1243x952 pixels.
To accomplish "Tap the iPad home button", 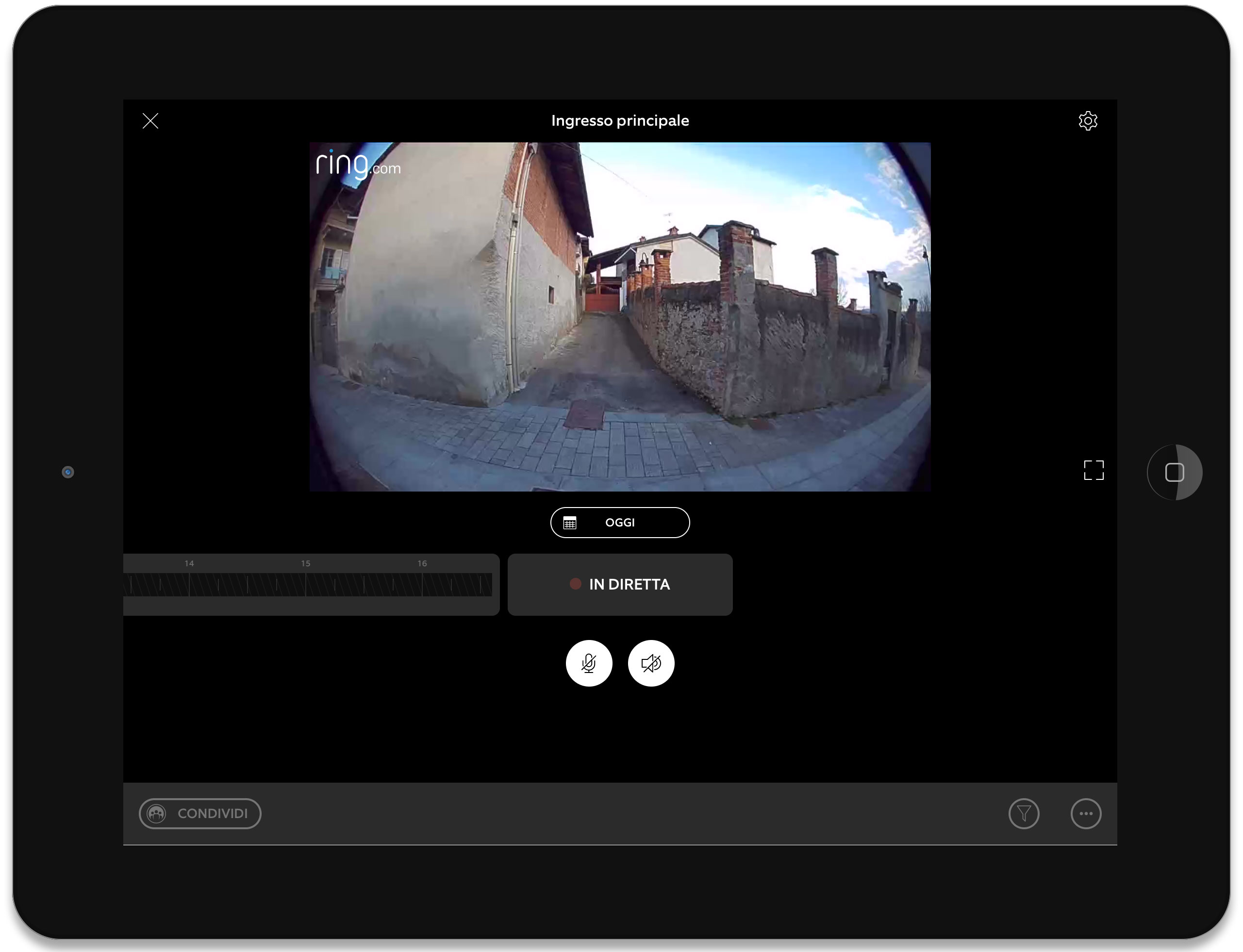I will point(1175,472).
